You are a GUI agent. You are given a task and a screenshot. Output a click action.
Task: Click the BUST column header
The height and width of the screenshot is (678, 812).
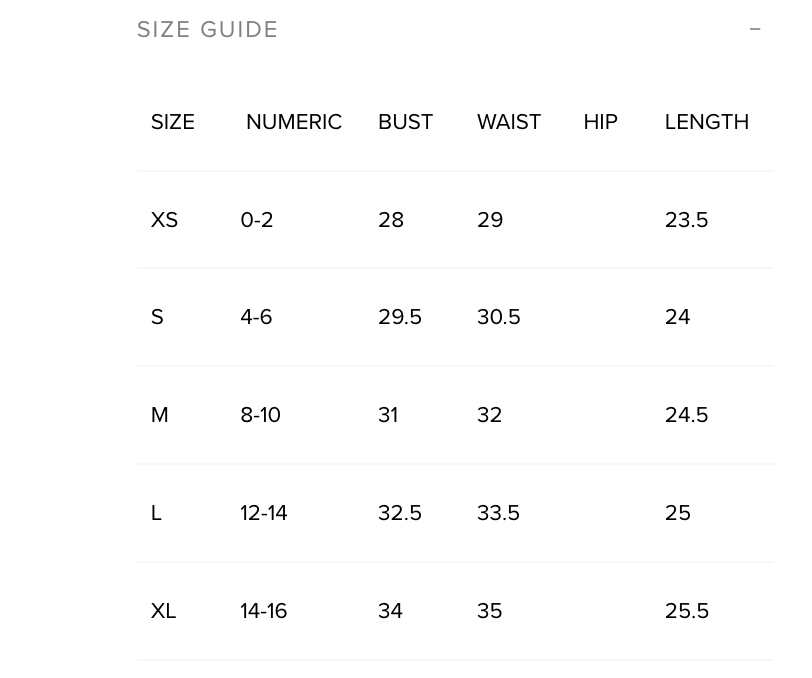tap(405, 122)
